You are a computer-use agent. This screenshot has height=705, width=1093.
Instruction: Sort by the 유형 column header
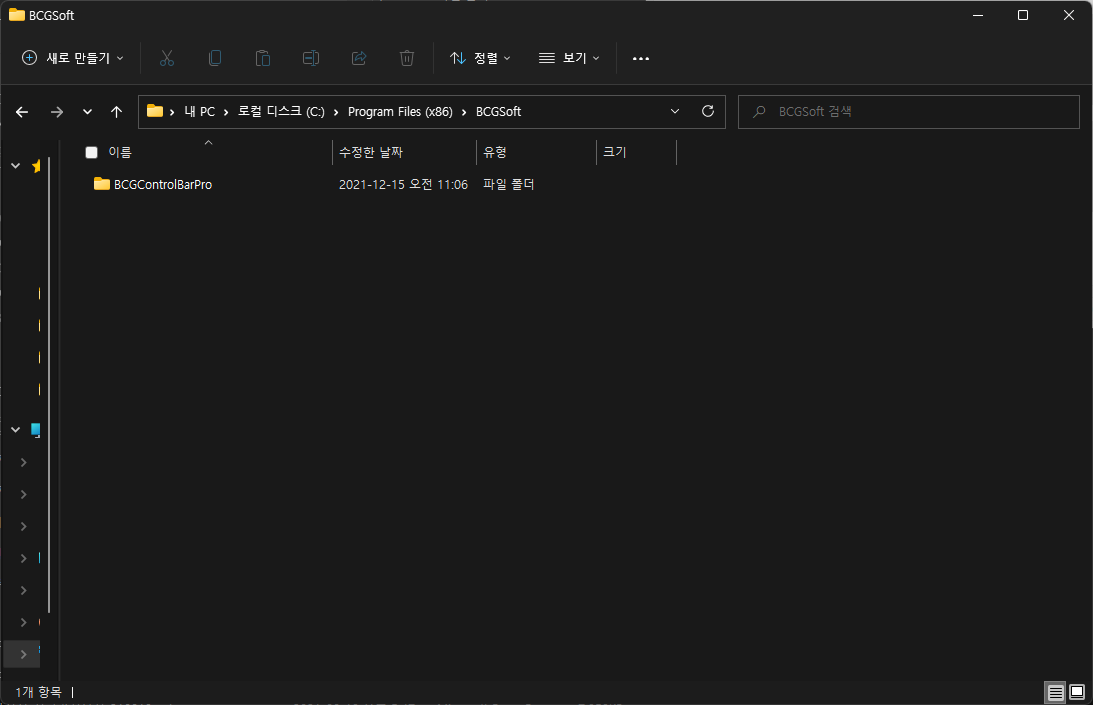[x=495, y=152]
